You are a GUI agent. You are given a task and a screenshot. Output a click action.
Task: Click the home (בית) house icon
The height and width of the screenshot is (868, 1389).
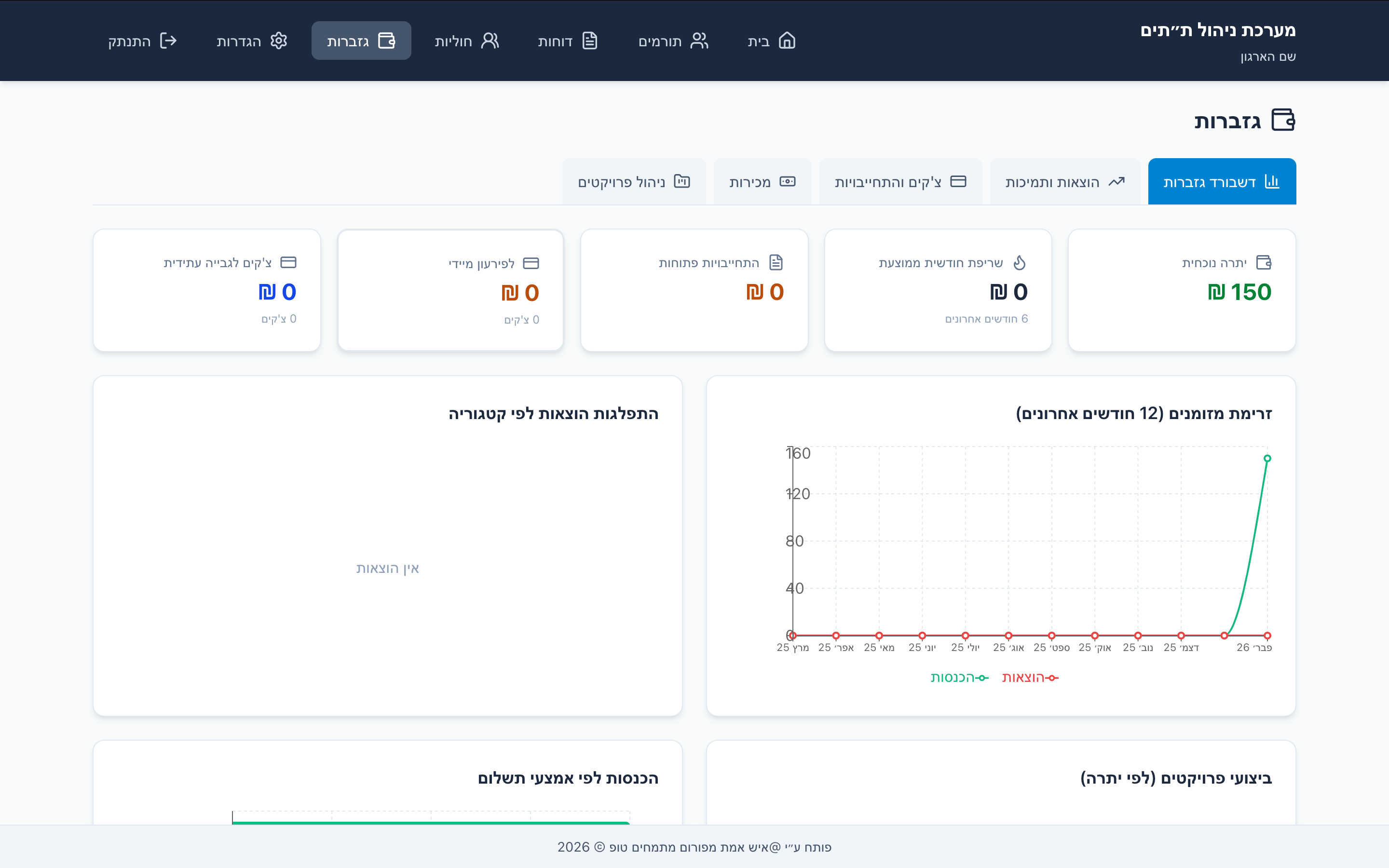pos(787,41)
